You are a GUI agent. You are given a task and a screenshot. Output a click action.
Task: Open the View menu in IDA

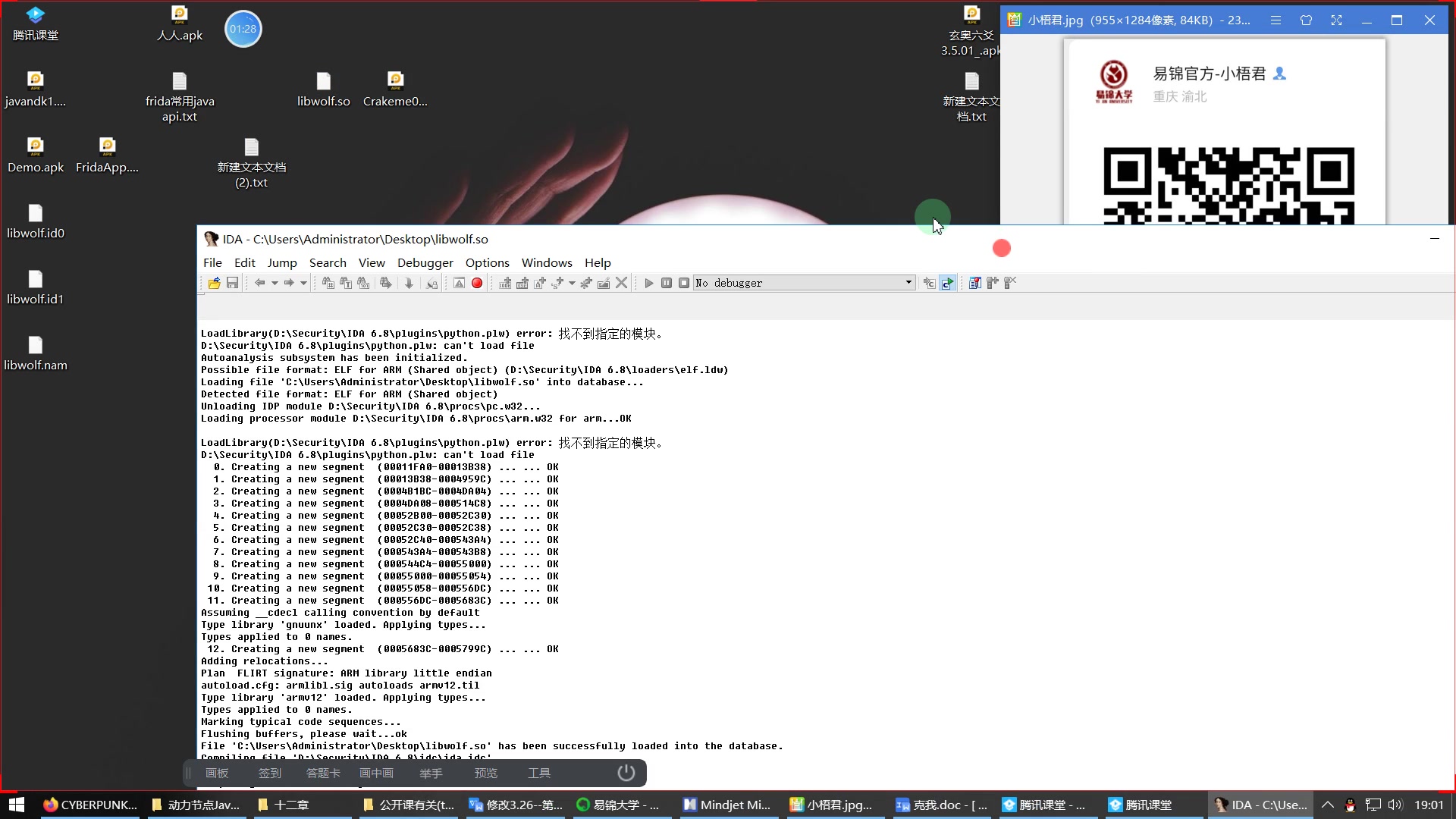click(372, 262)
